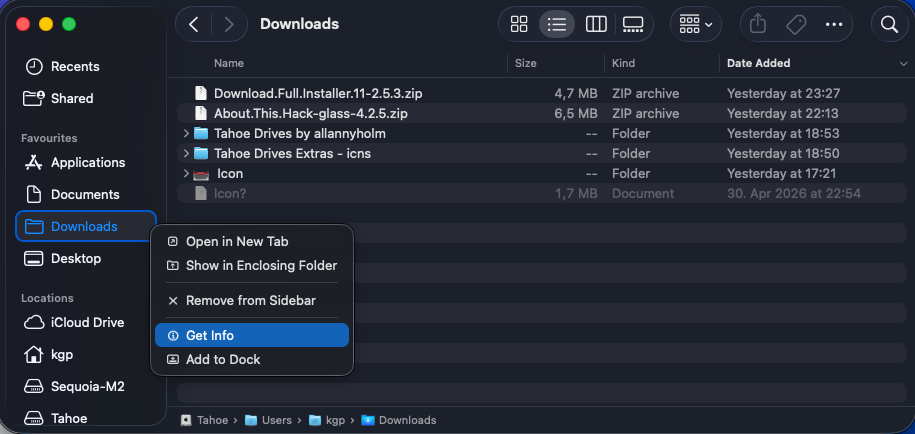This screenshot has width=915, height=434.
Task: Sort by the Size column header
Action: tap(526, 63)
